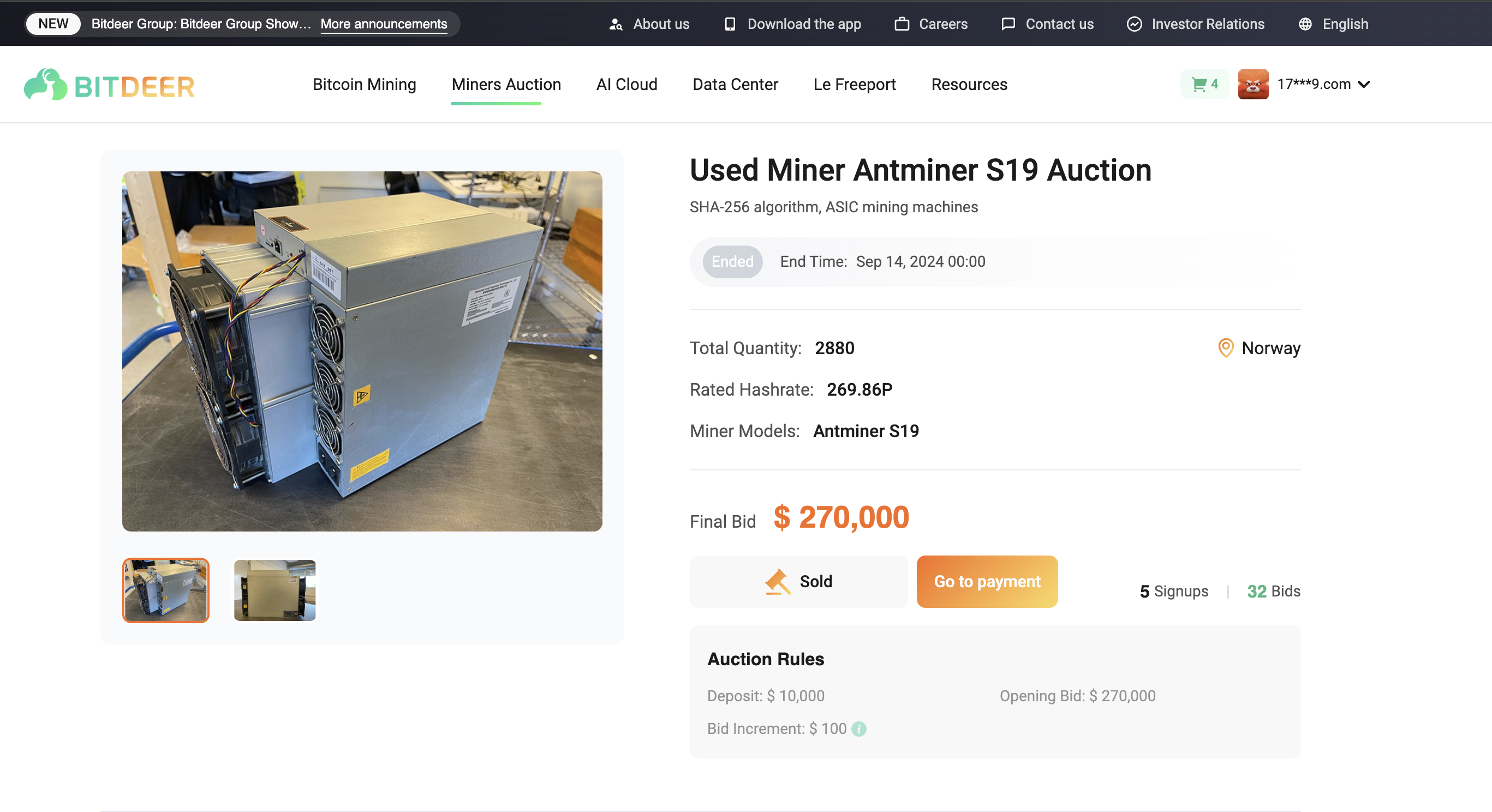Click the Contact us chat icon
Viewport: 1492px width, 812px height.
click(x=1008, y=25)
